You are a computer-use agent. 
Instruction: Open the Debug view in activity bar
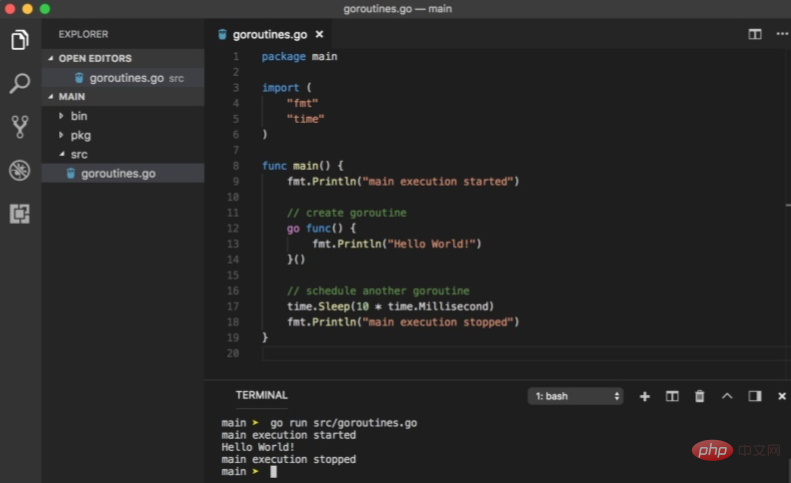tap(20, 170)
